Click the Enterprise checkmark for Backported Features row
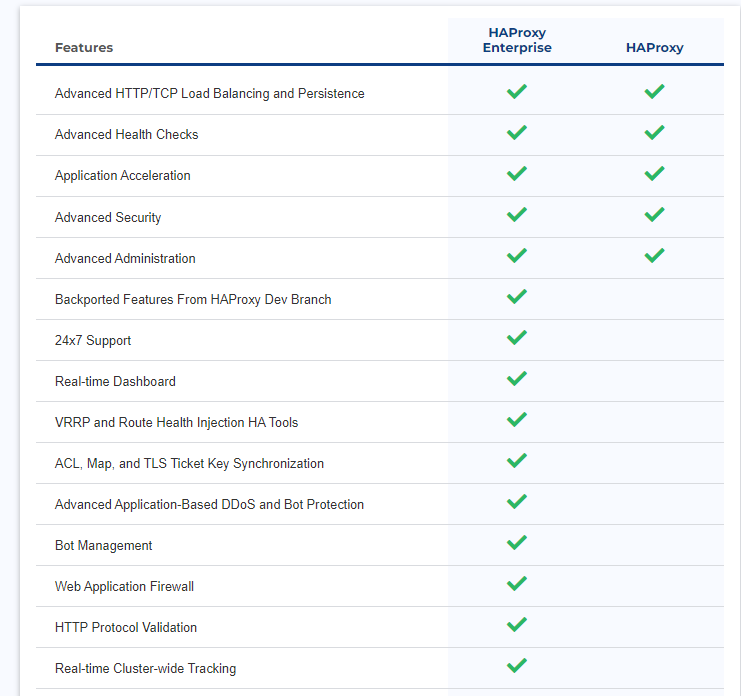This screenshot has width=741, height=696. pyautogui.click(x=517, y=296)
